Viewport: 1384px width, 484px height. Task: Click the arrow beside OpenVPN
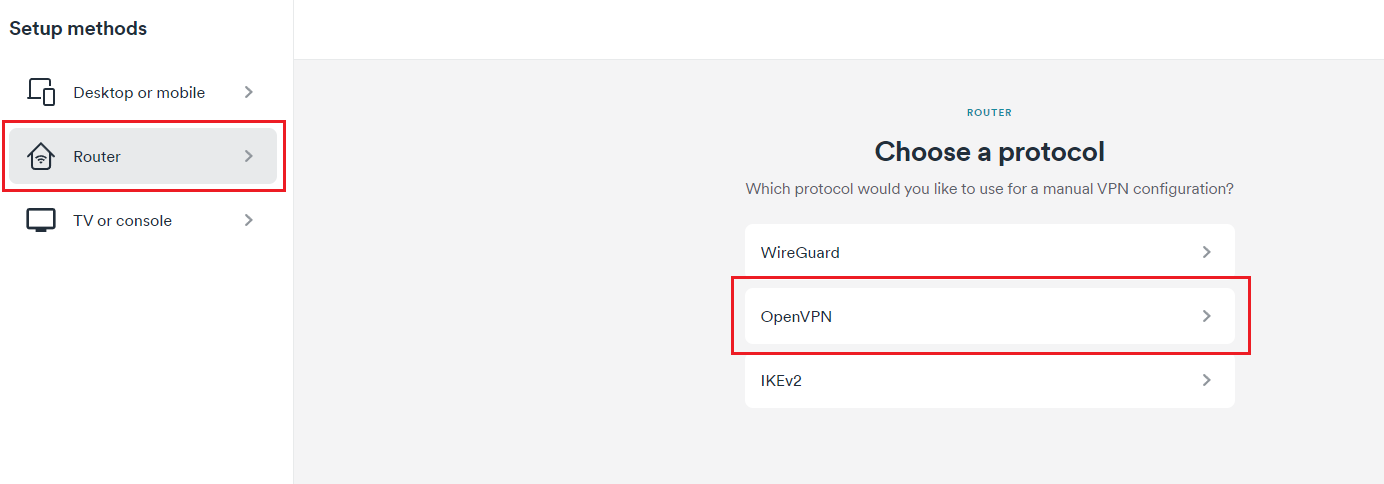click(x=1207, y=316)
